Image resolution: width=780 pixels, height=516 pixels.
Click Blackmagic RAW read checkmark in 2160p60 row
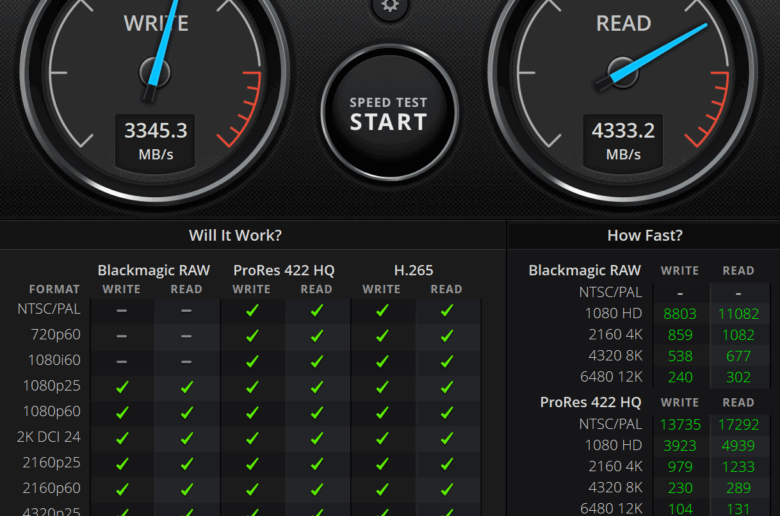point(187,490)
